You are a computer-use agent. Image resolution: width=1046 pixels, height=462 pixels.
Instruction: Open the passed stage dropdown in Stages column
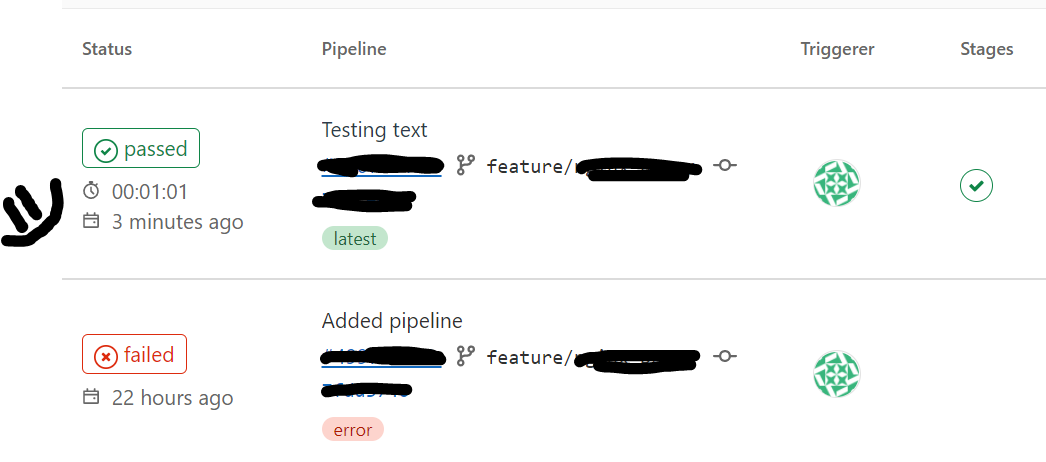pos(976,186)
